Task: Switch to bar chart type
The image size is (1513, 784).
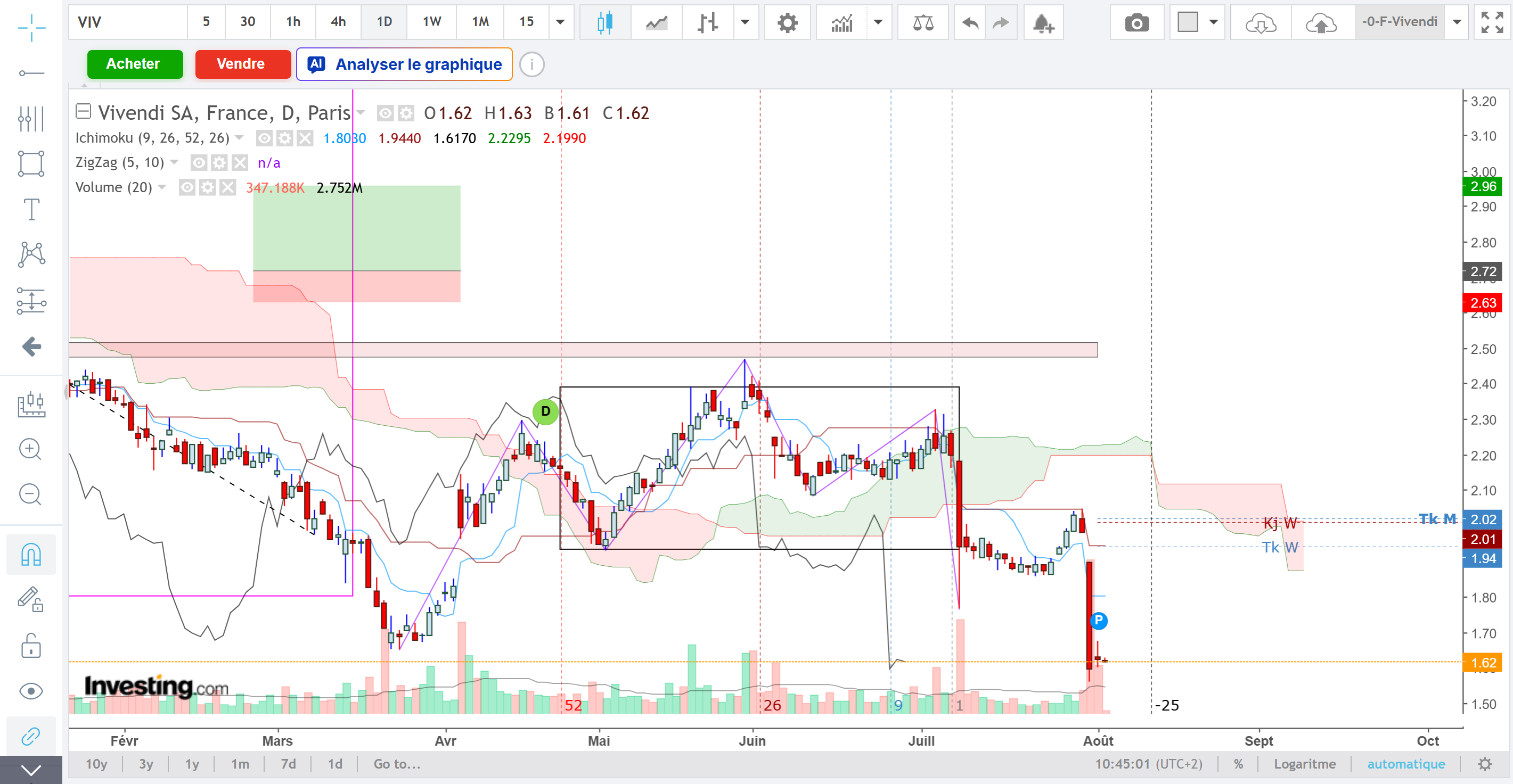Action: 708,22
